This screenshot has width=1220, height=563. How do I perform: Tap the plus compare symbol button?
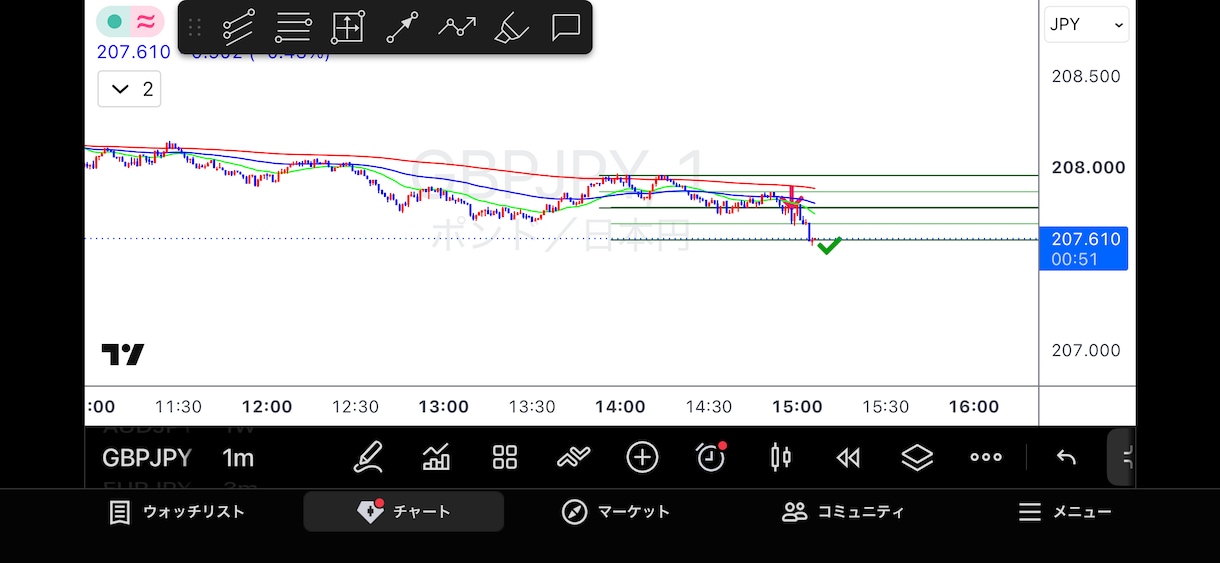click(642, 458)
